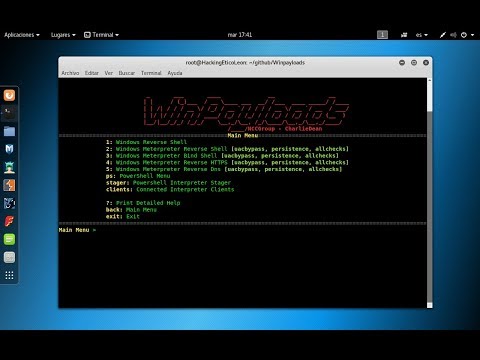This screenshot has height=360, width=480.
Task: Click "Connected Interpreter Clients" text
Action: (x=185, y=189)
